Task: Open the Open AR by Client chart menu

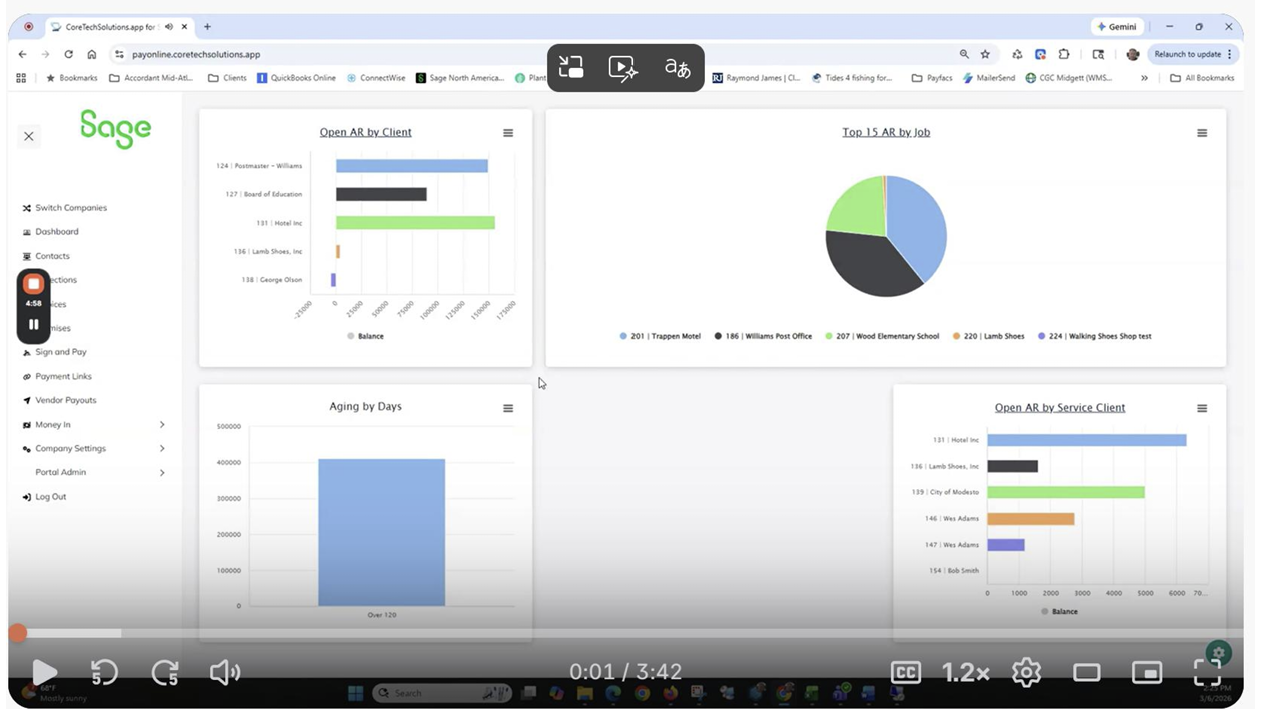Action: [508, 132]
